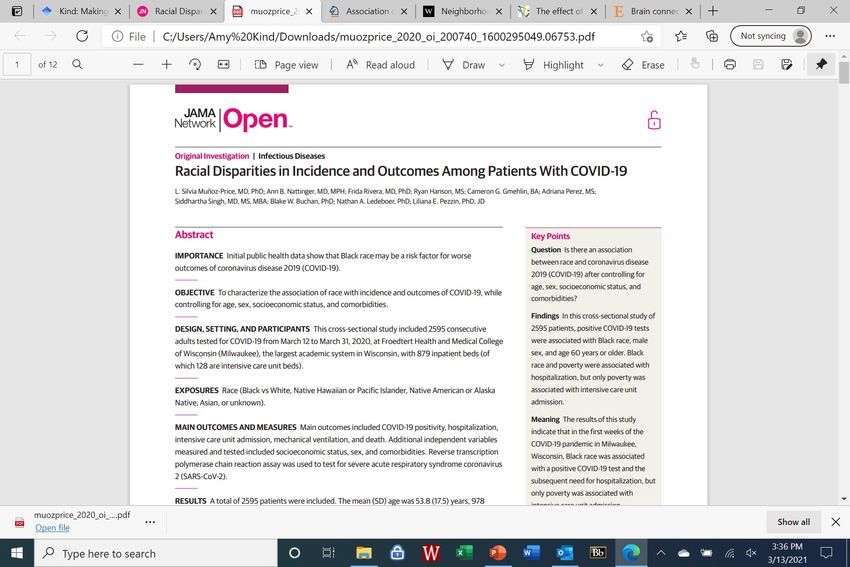Image resolution: width=850 pixels, height=567 pixels.
Task: Pin the PDF toolbar
Action: 821,64
